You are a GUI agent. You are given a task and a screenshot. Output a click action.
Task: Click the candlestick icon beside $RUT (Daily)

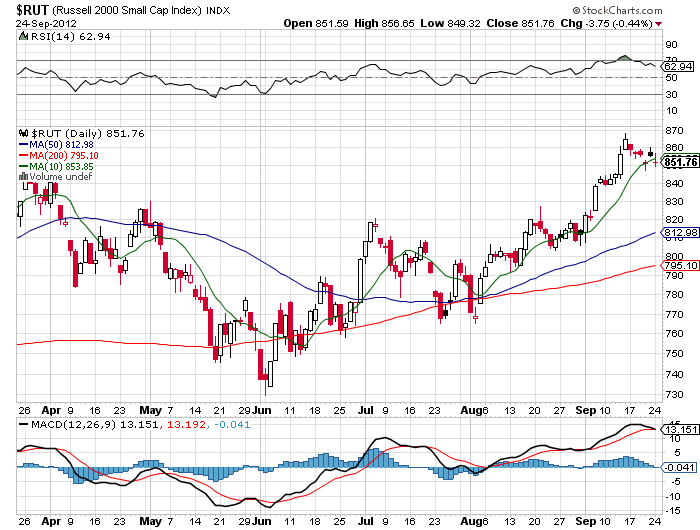(23, 133)
